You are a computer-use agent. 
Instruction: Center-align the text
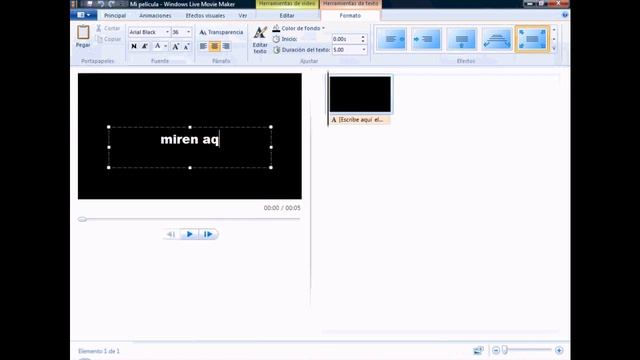(x=214, y=46)
